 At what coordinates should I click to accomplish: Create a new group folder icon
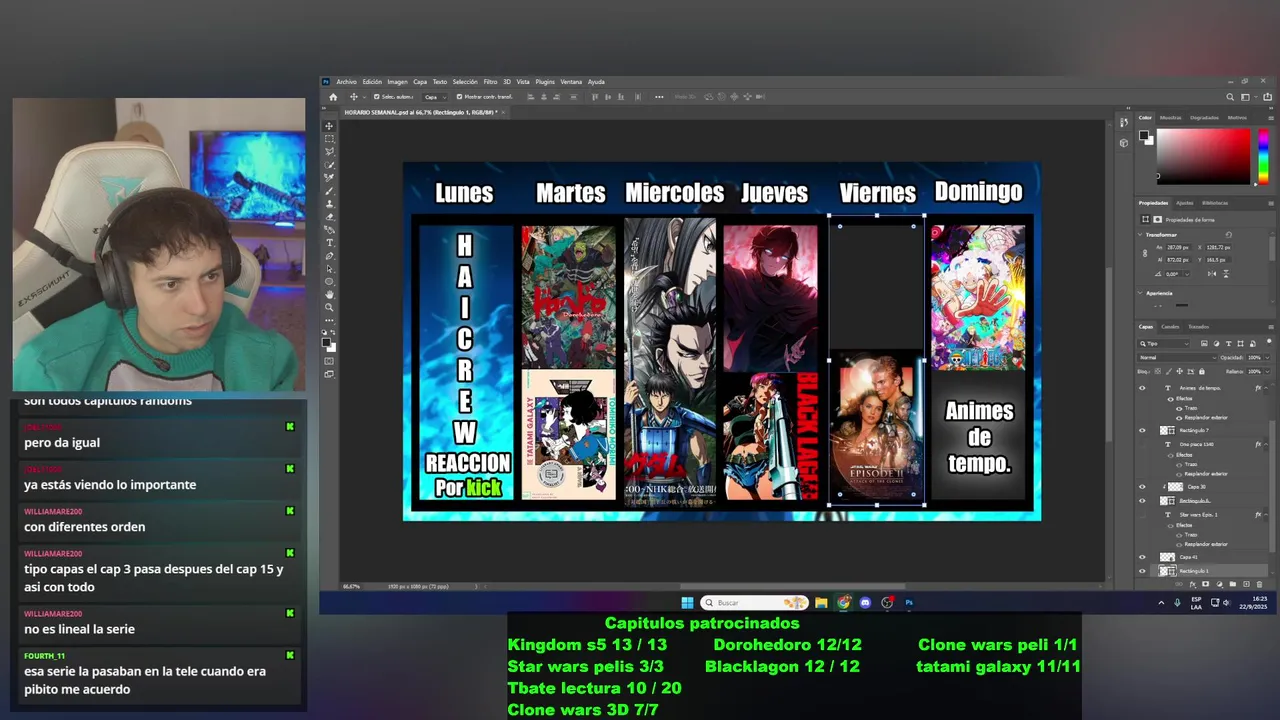(1233, 584)
